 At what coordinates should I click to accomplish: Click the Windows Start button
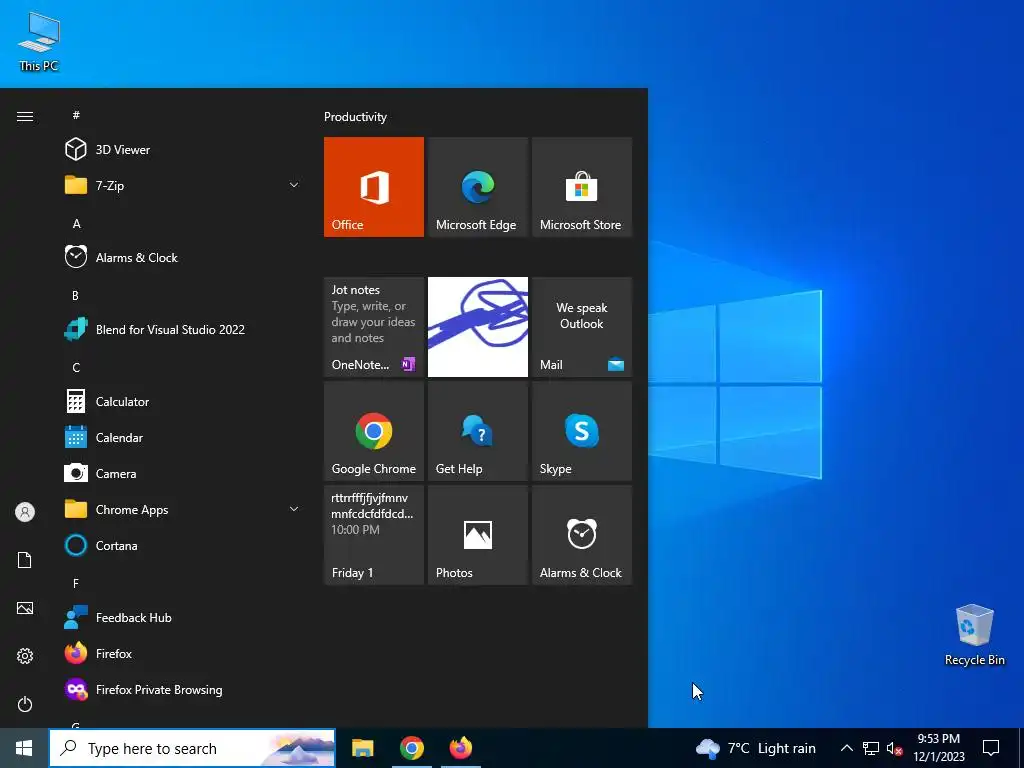(24, 748)
